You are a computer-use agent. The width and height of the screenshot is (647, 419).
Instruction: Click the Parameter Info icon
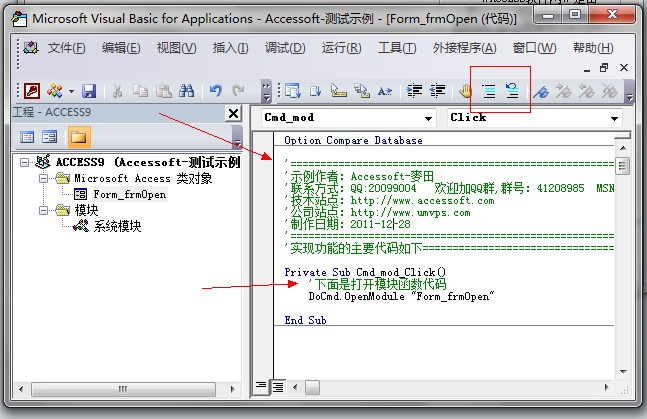tap(362, 91)
